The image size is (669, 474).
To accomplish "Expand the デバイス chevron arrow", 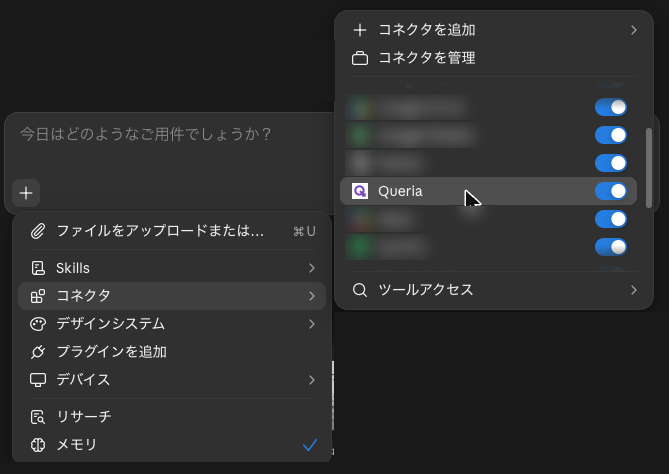I will [x=312, y=380].
